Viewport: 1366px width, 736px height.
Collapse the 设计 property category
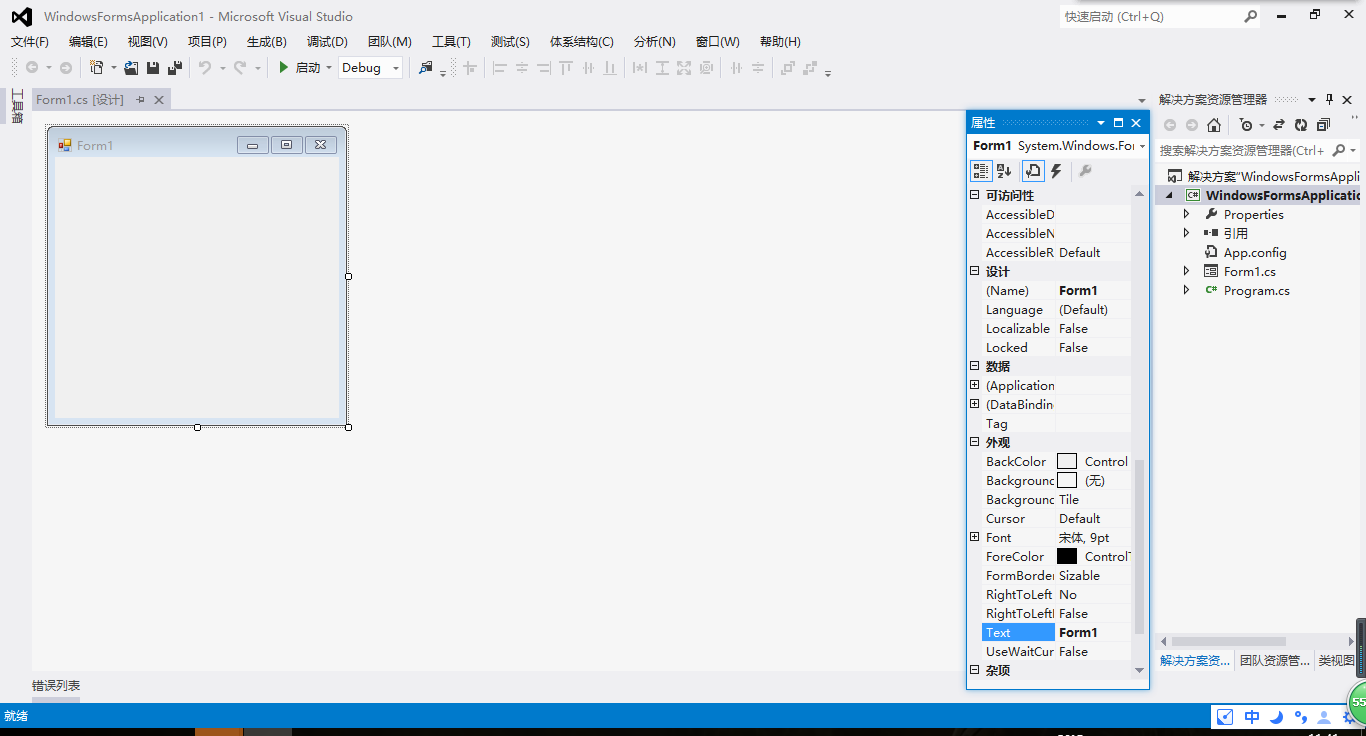(x=975, y=272)
